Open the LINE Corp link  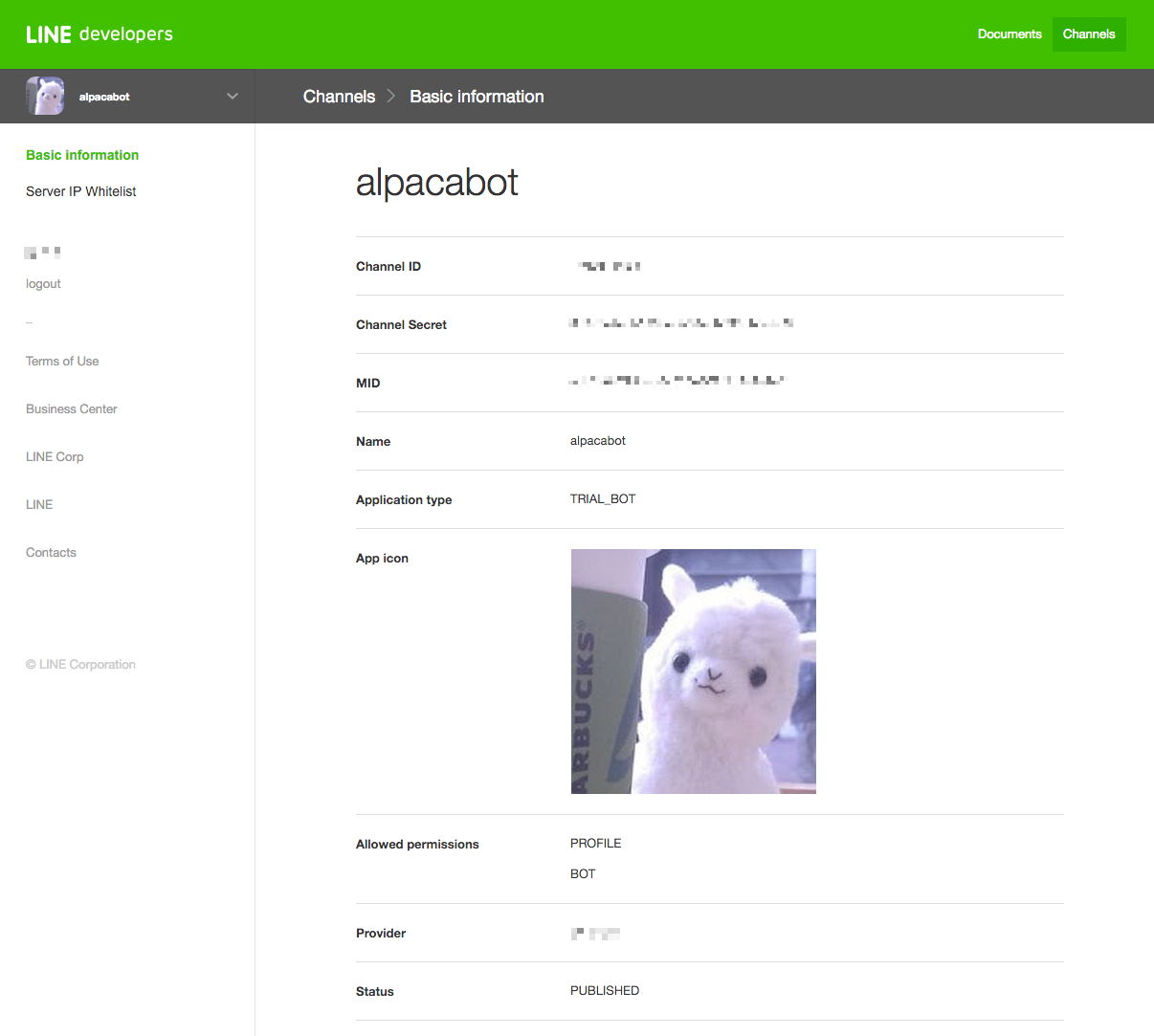click(55, 457)
